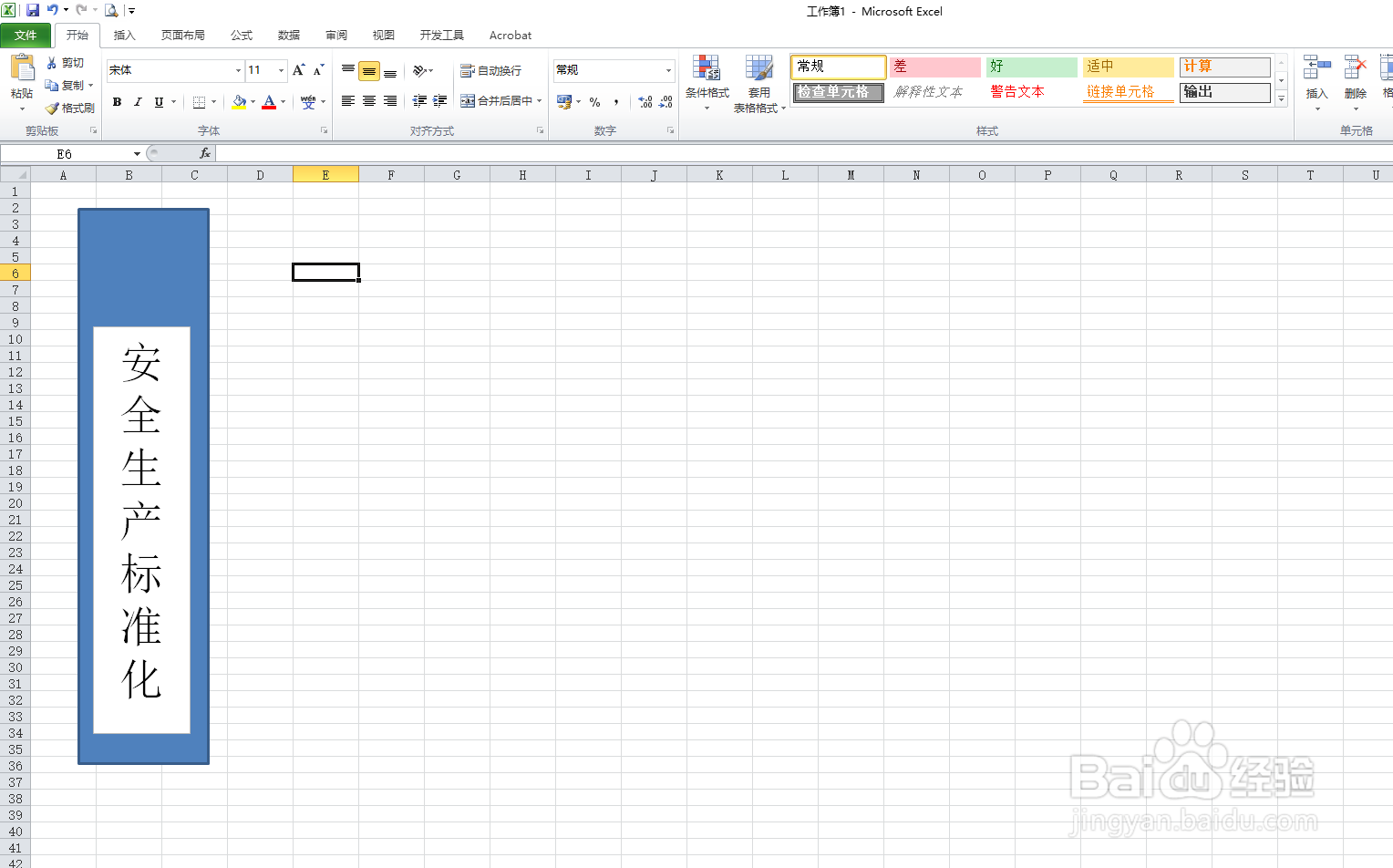Toggle align text right
The width and height of the screenshot is (1393, 868).
pyautogui.click(x=390, y=101)
